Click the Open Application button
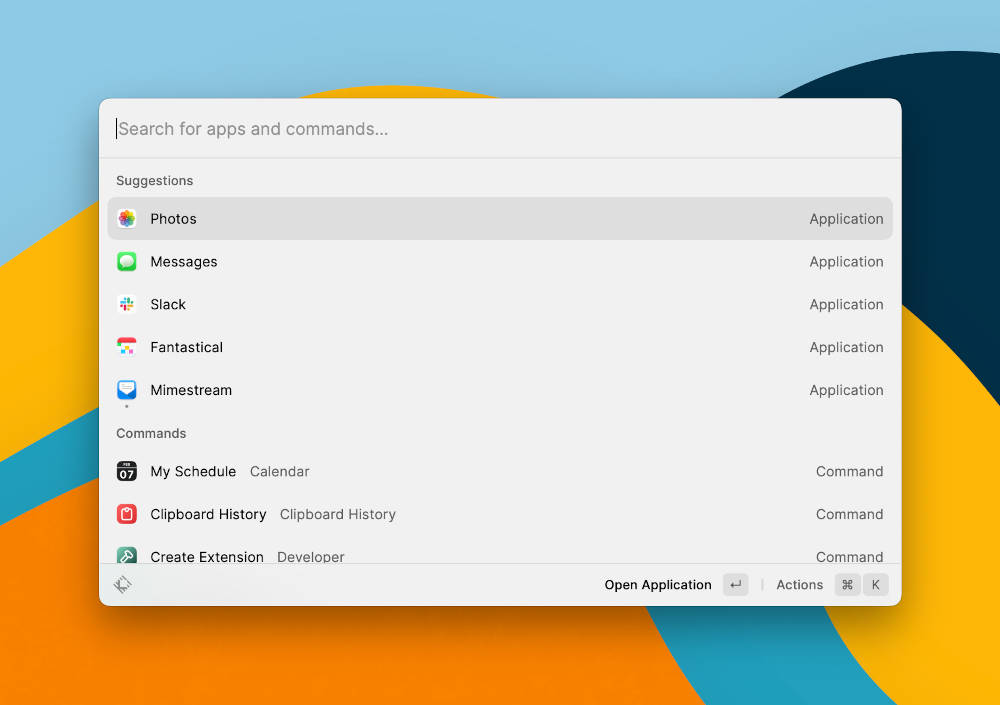1000x705 pixels. (x=658, y=584)
